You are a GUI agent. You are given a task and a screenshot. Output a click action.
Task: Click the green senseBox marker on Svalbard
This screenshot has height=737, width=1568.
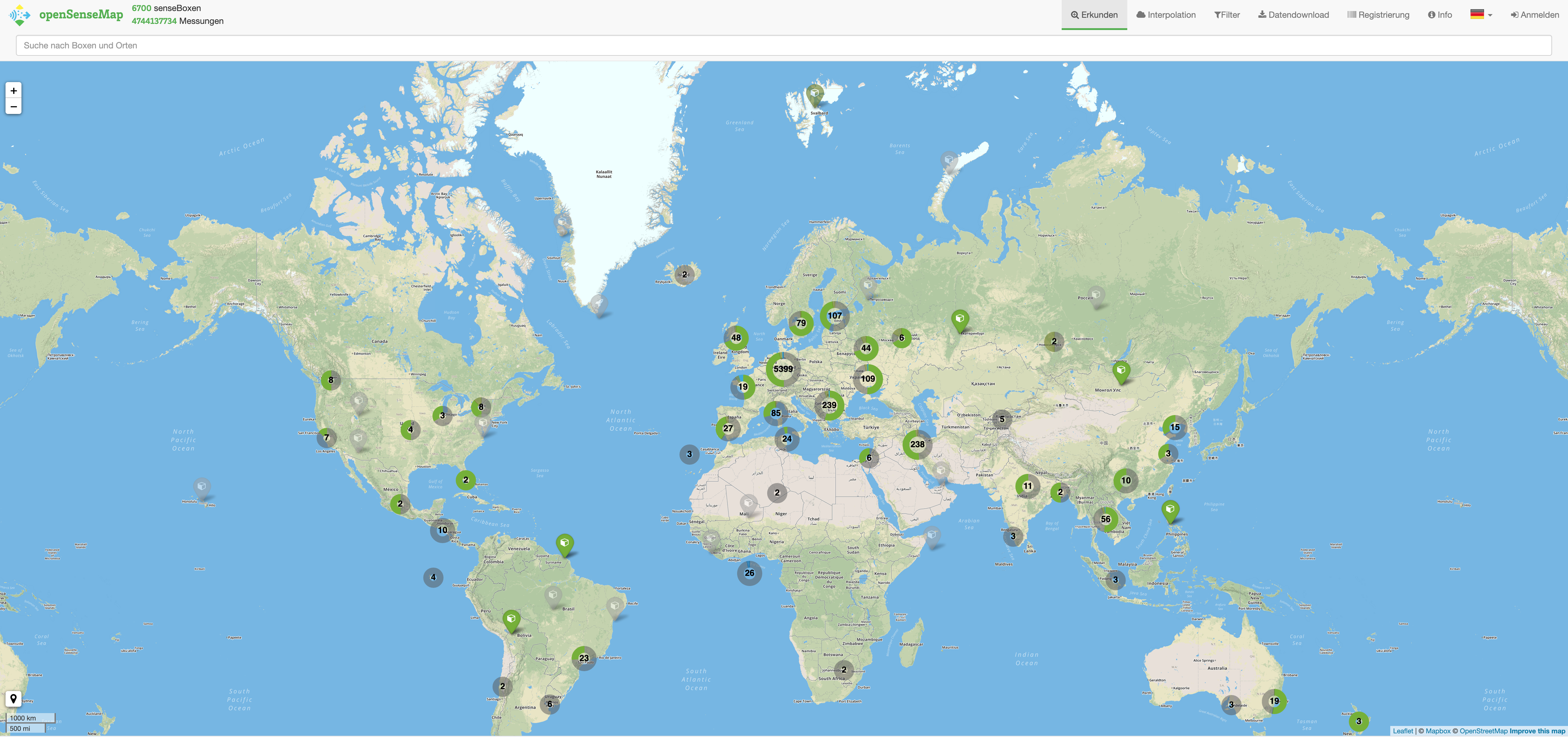coord(814,94)
